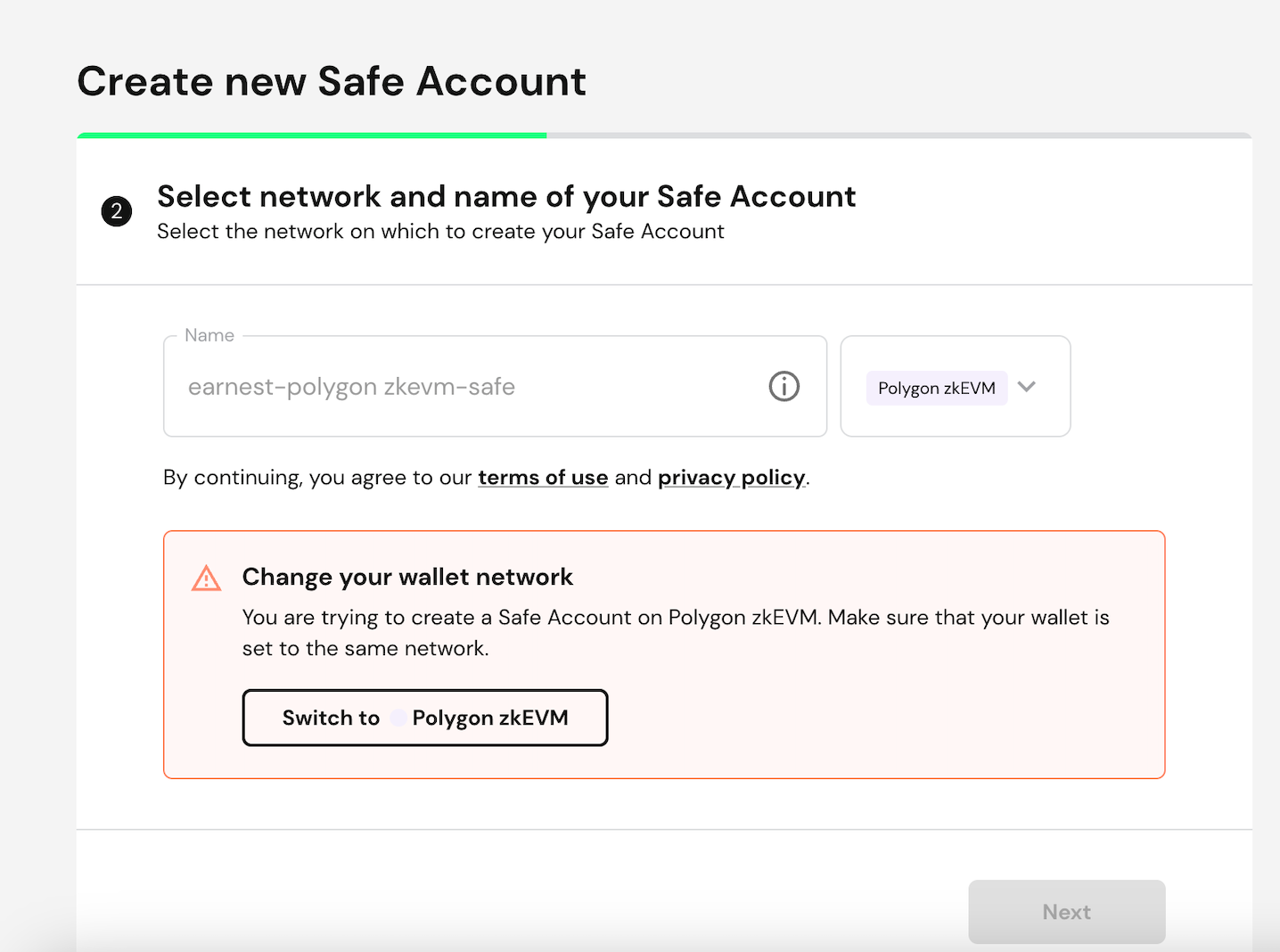Click the Create new Safe Account heading
This screenshot has width=1280, height=952.
[332, 82]
